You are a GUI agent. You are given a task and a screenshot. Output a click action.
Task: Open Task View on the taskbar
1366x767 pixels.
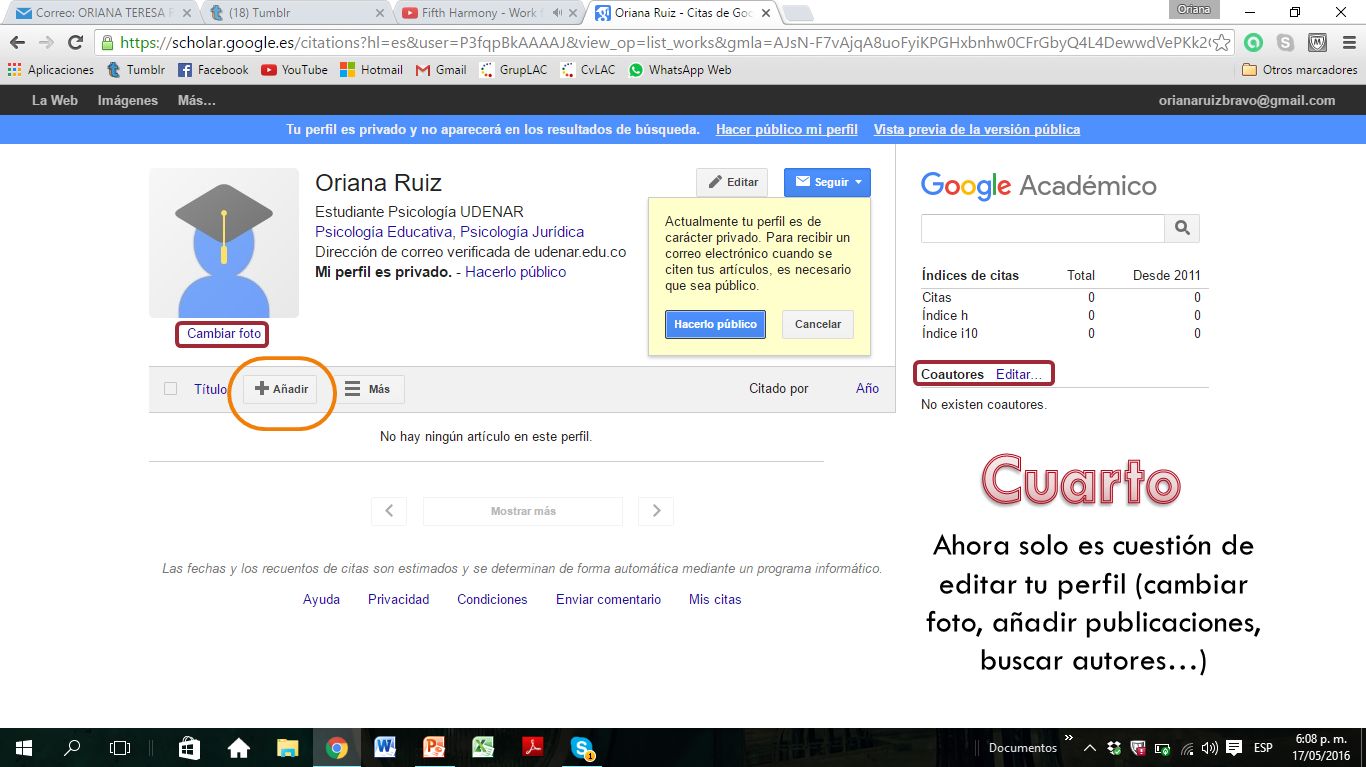pos(120,747)
